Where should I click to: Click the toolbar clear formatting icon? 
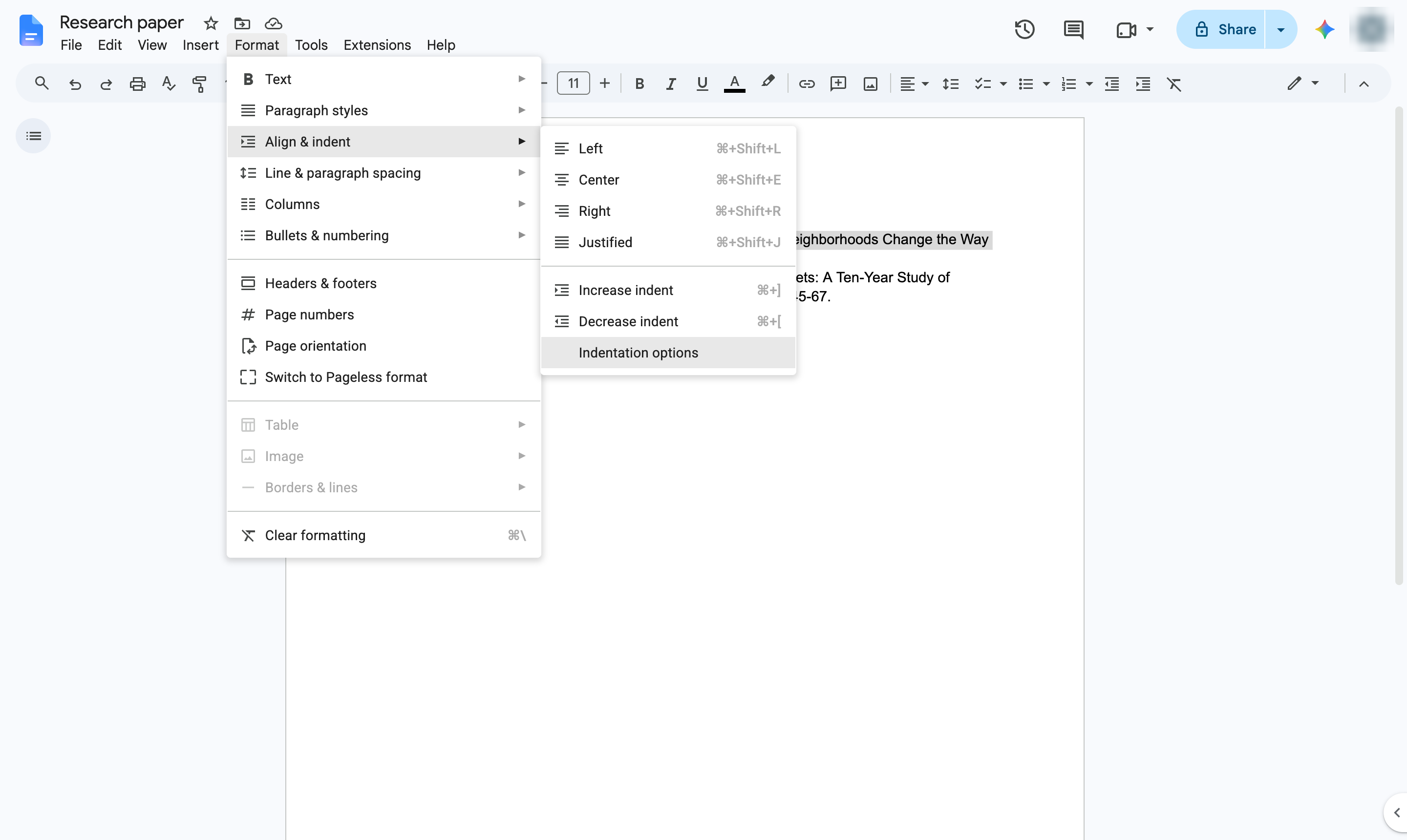pos(1174,84)
